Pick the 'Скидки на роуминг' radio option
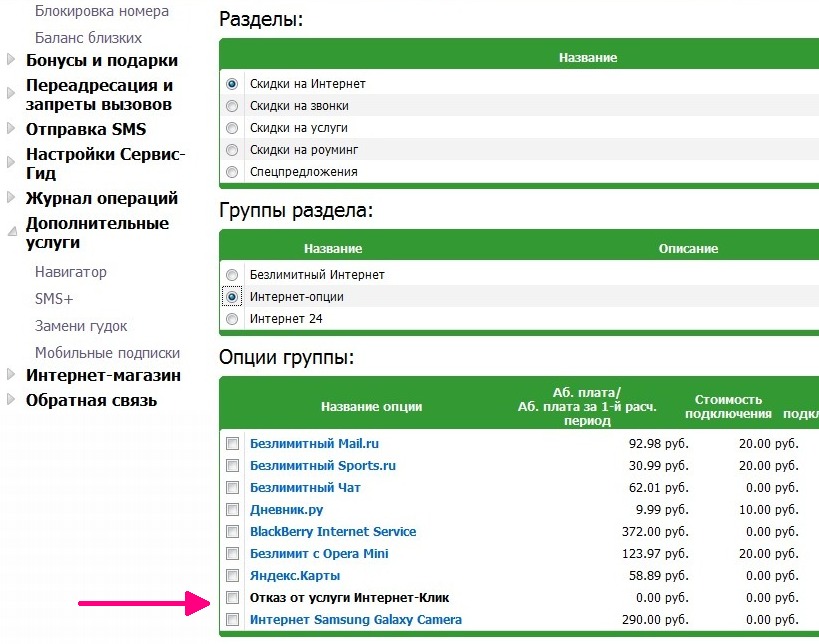Screen dimensions: 819x644 pos(232,150)
